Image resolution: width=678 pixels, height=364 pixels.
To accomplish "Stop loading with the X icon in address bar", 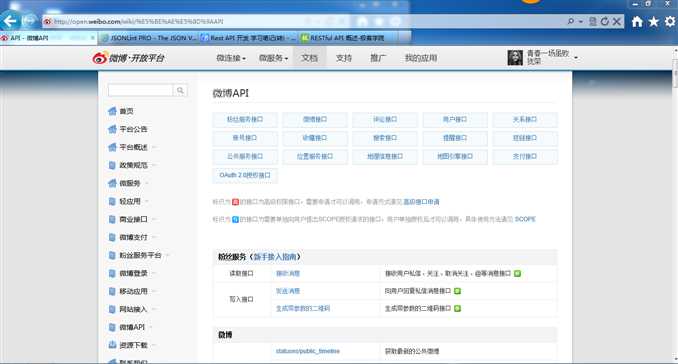I will (617, 21).
